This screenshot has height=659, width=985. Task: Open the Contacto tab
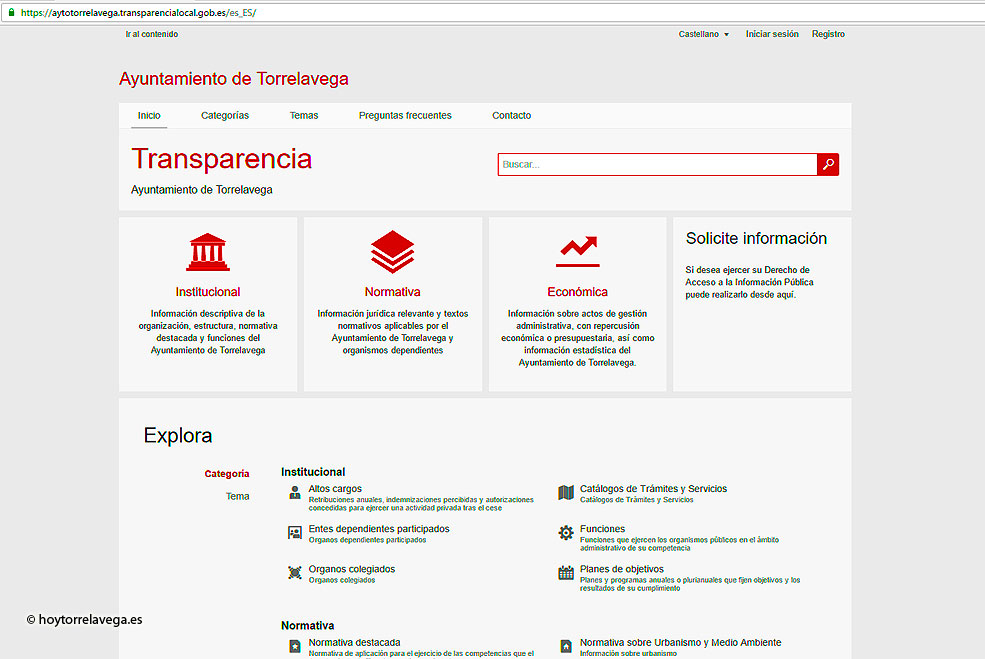coord(511,116)
